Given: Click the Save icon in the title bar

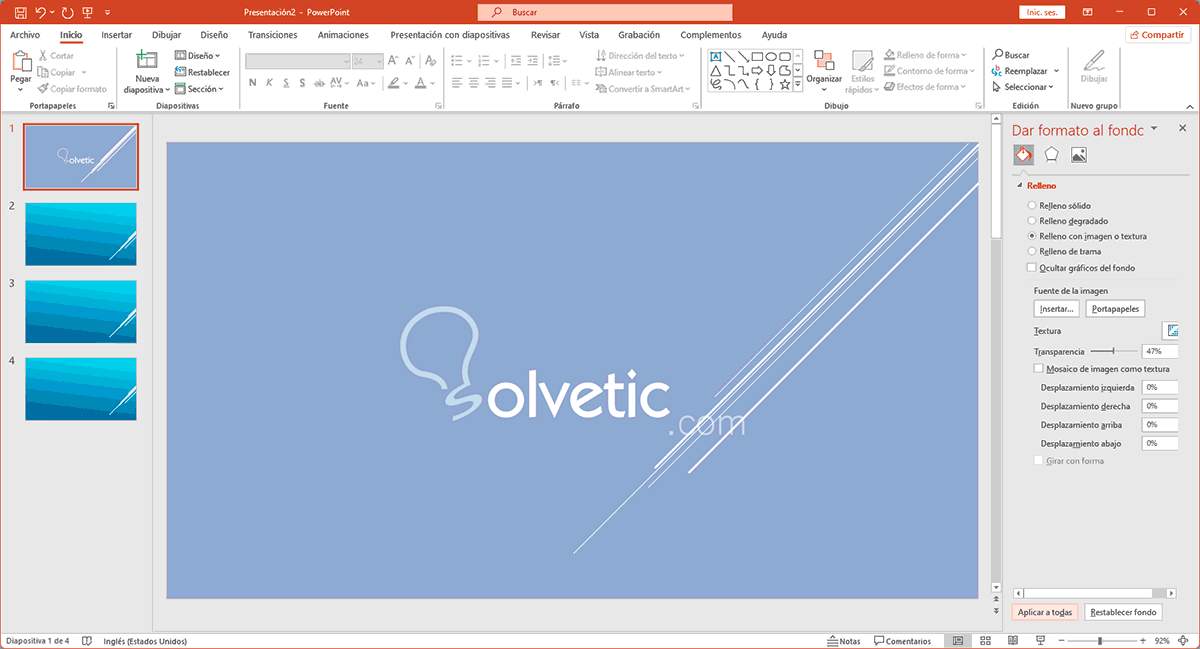Looking at the screenshot, I should coord(19,12).
